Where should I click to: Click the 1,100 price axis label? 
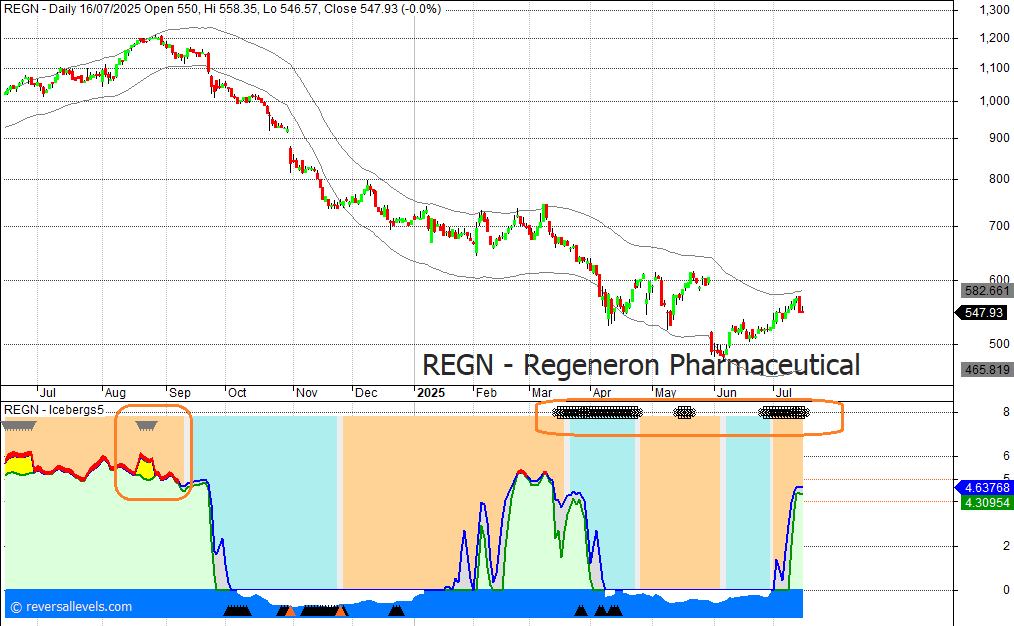(994, 68)
